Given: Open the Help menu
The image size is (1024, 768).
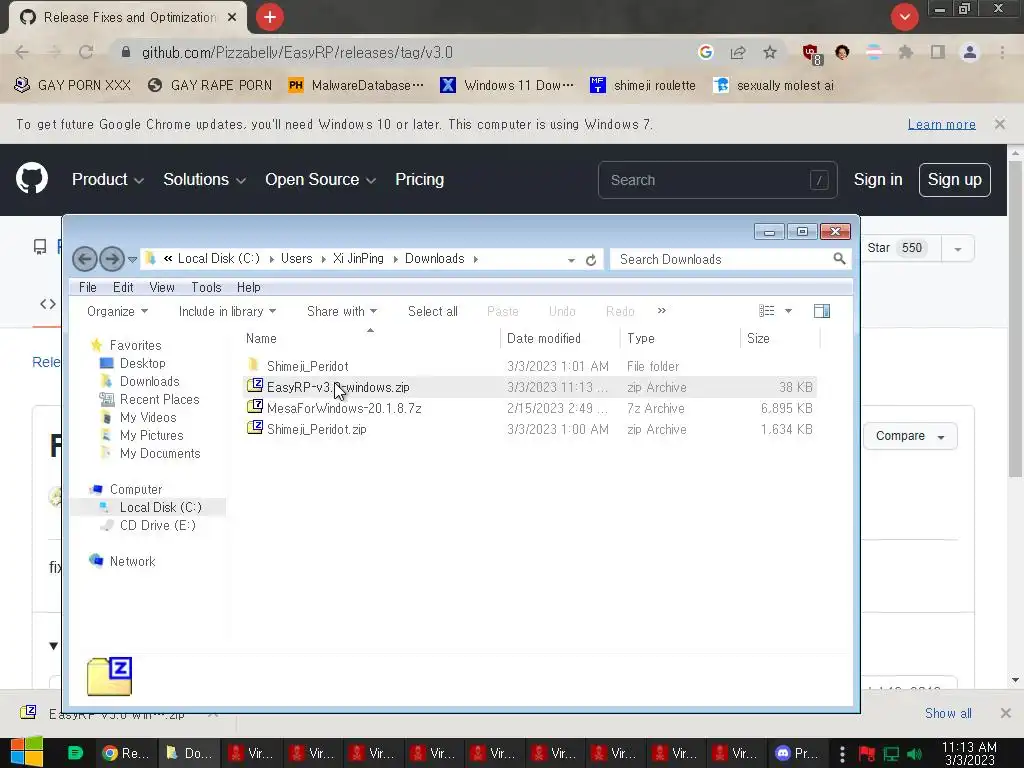Looking at the screenshot, I should [248, 287].
